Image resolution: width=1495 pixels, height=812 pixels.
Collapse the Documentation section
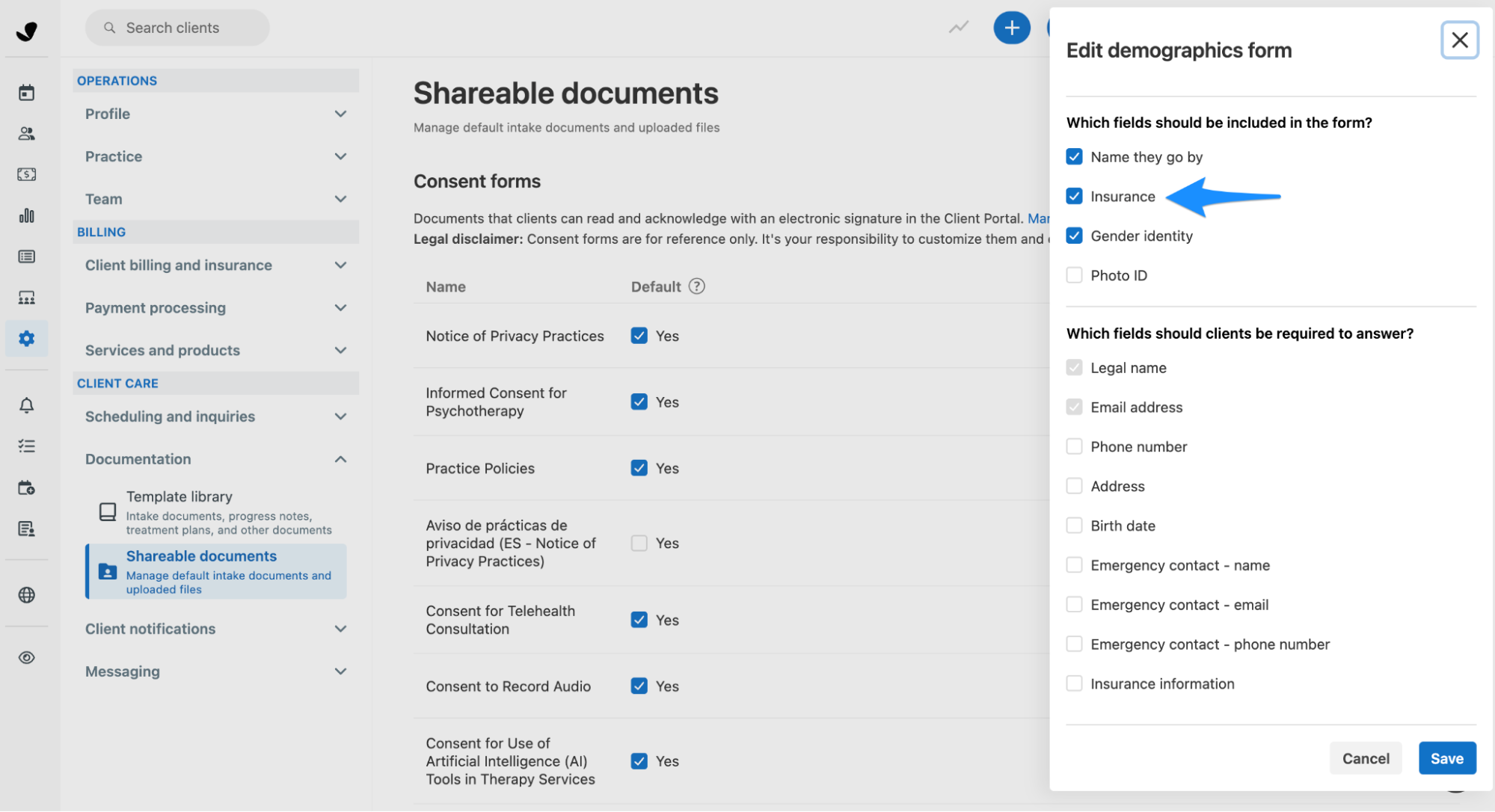coord(215,459)
